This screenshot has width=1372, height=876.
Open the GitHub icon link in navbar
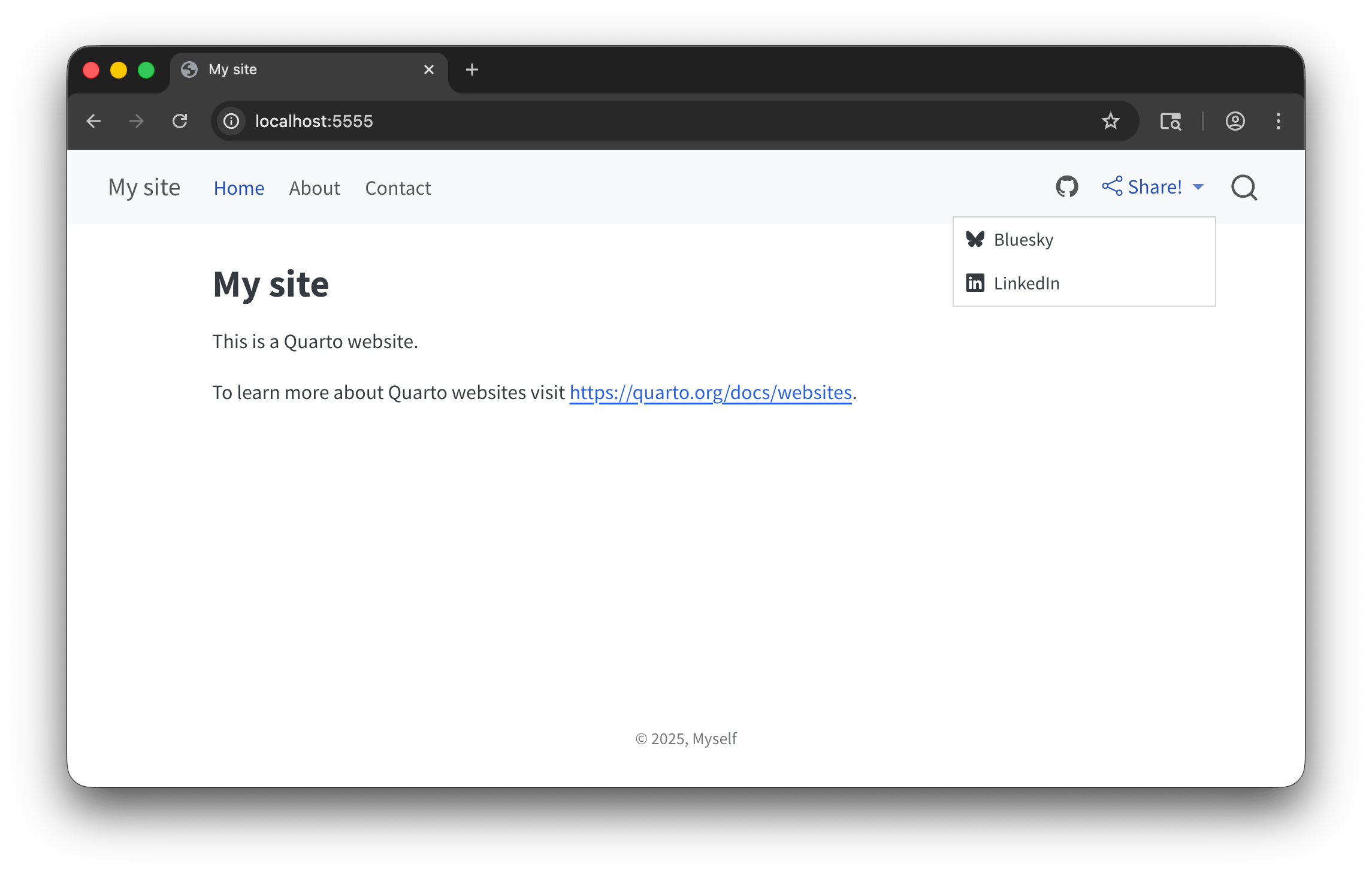[1066, 187]
